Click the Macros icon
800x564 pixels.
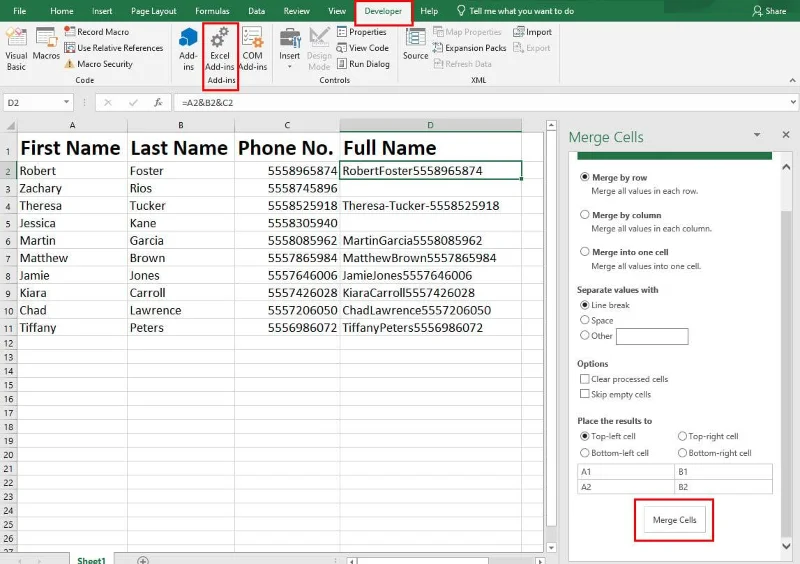(x=46, y=44)
